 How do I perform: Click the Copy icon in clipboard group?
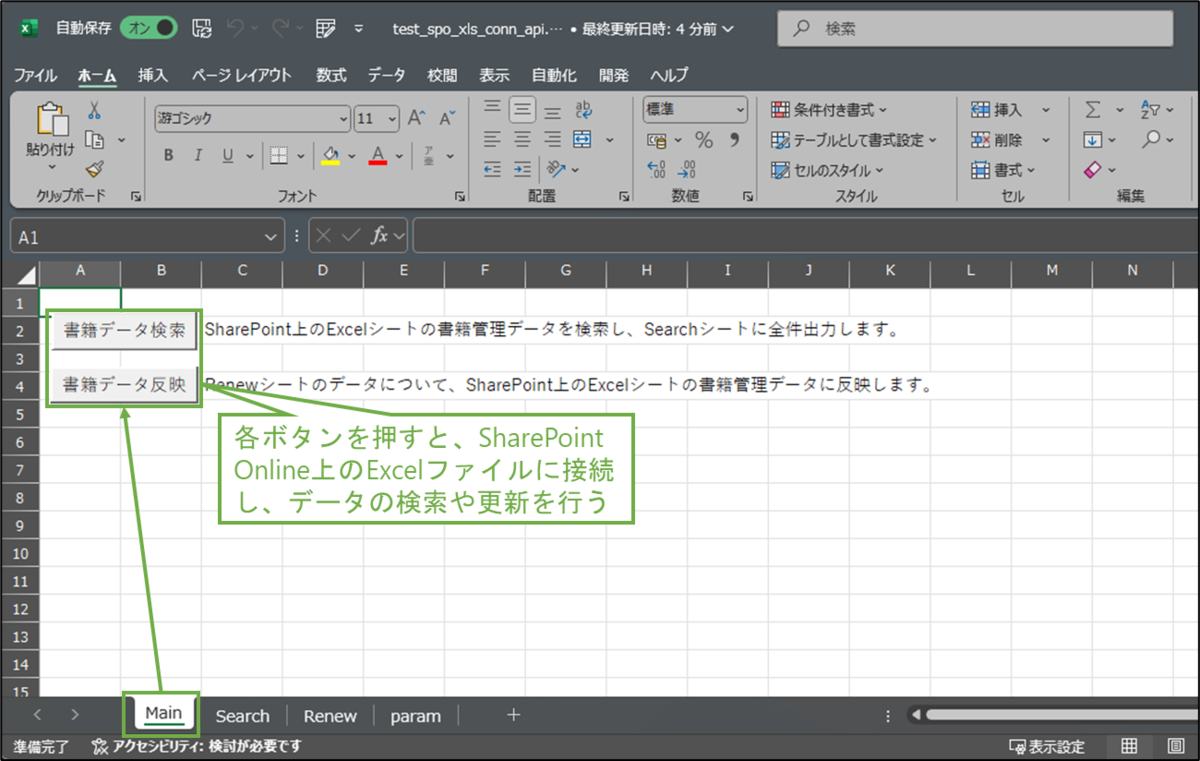tap(95, 140)
